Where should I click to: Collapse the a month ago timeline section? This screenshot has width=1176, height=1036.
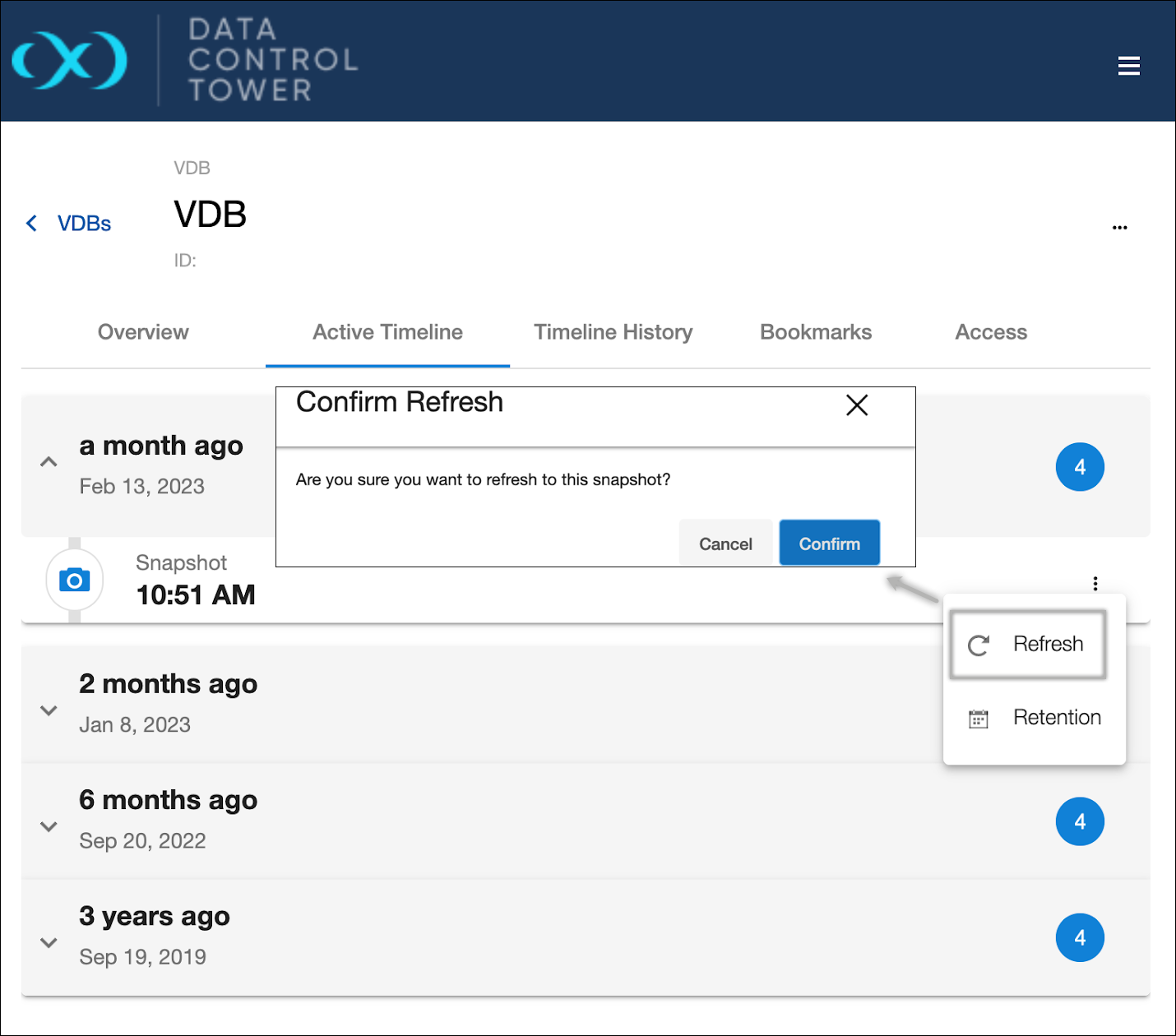click(x=48, y=461)
